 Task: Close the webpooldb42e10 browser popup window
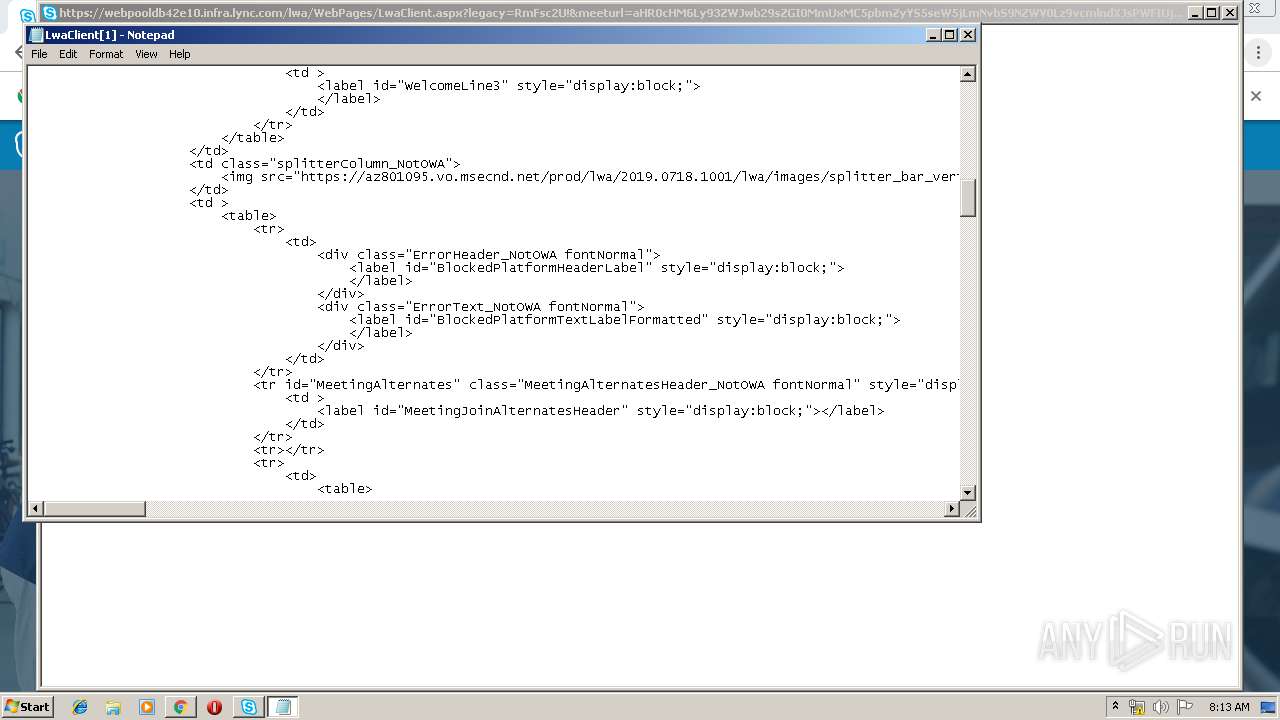1229,12
